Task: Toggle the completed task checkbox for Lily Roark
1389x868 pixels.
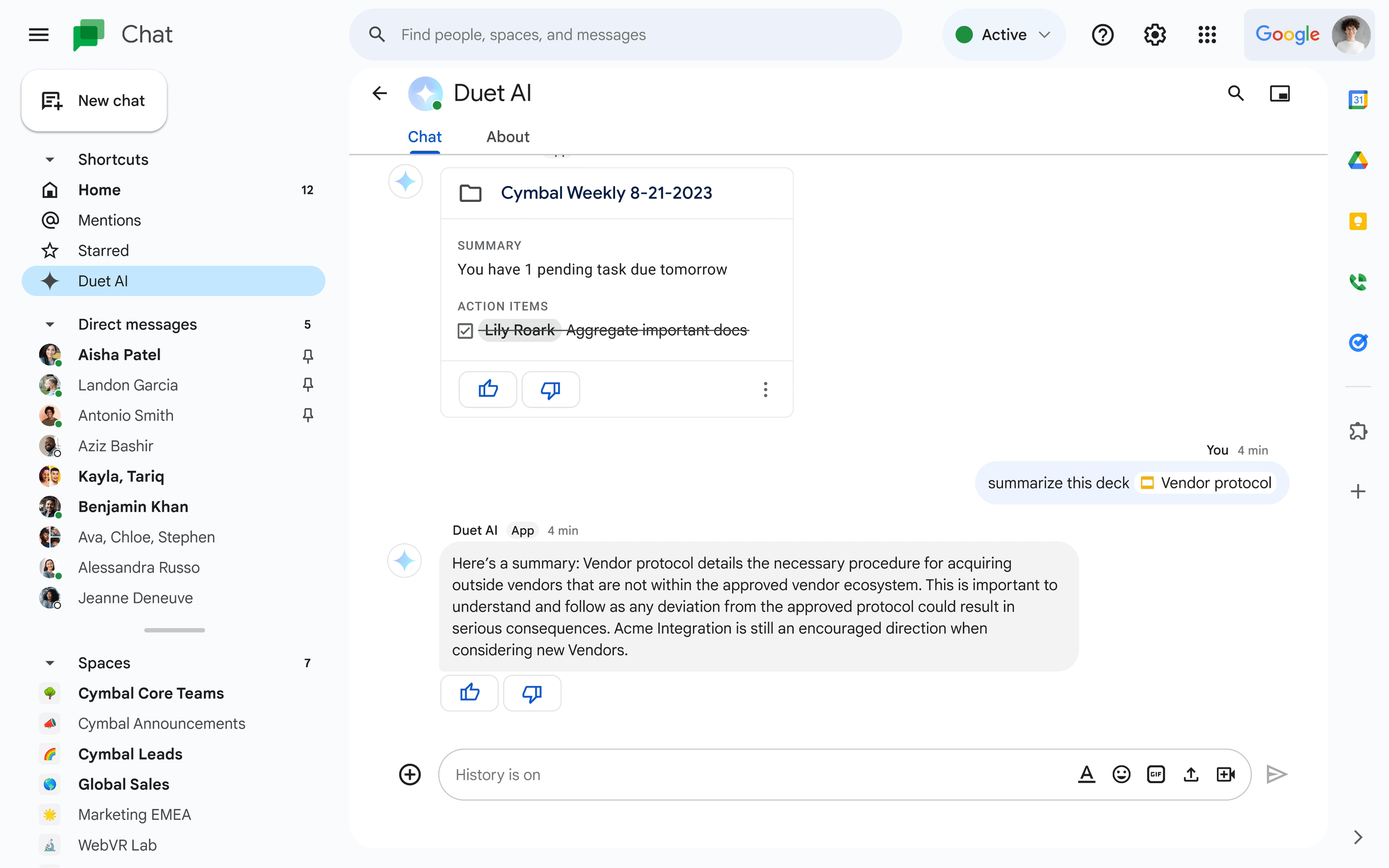Action: 466,329
